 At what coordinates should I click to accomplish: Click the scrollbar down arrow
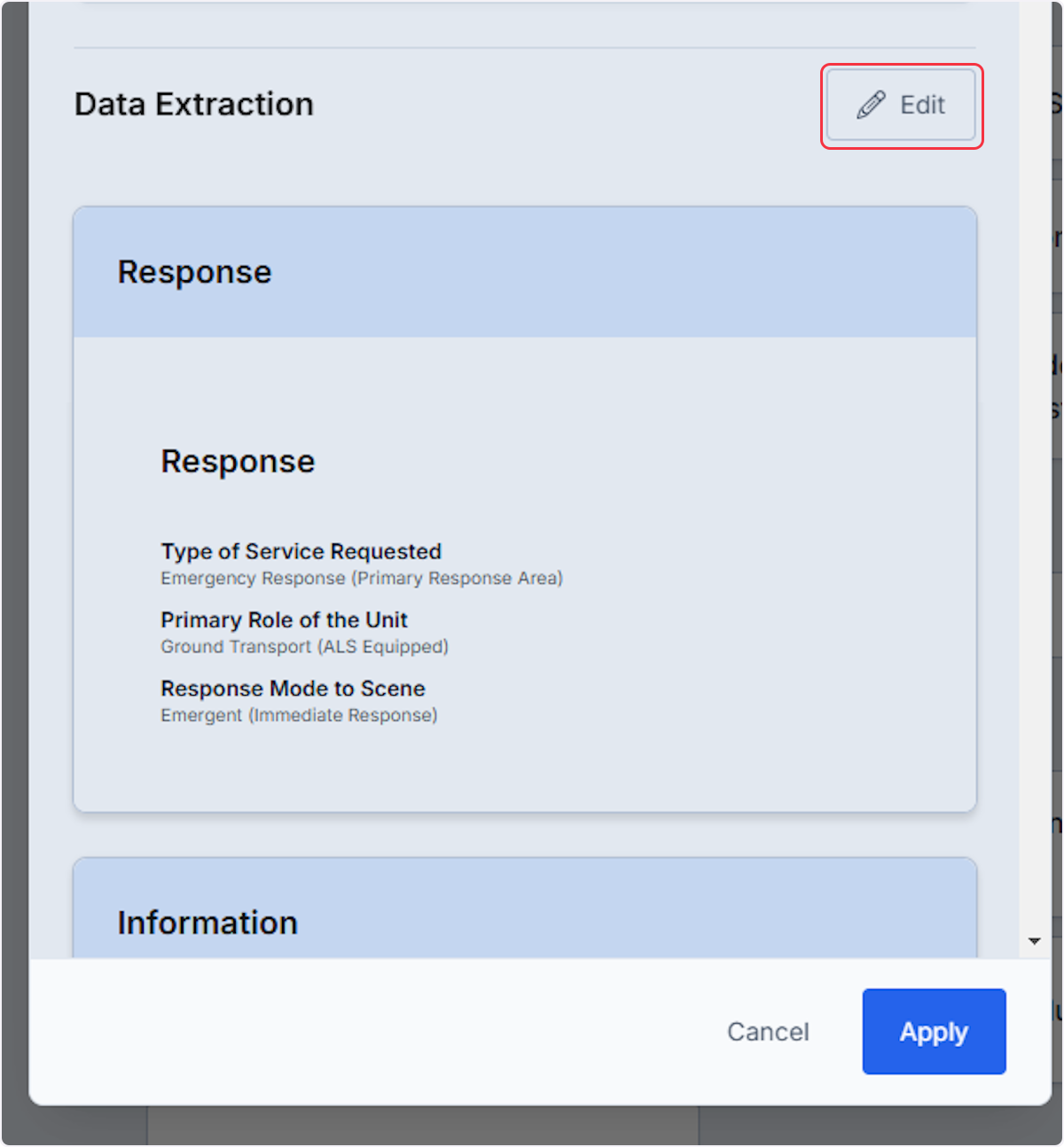click(1034, 941)
